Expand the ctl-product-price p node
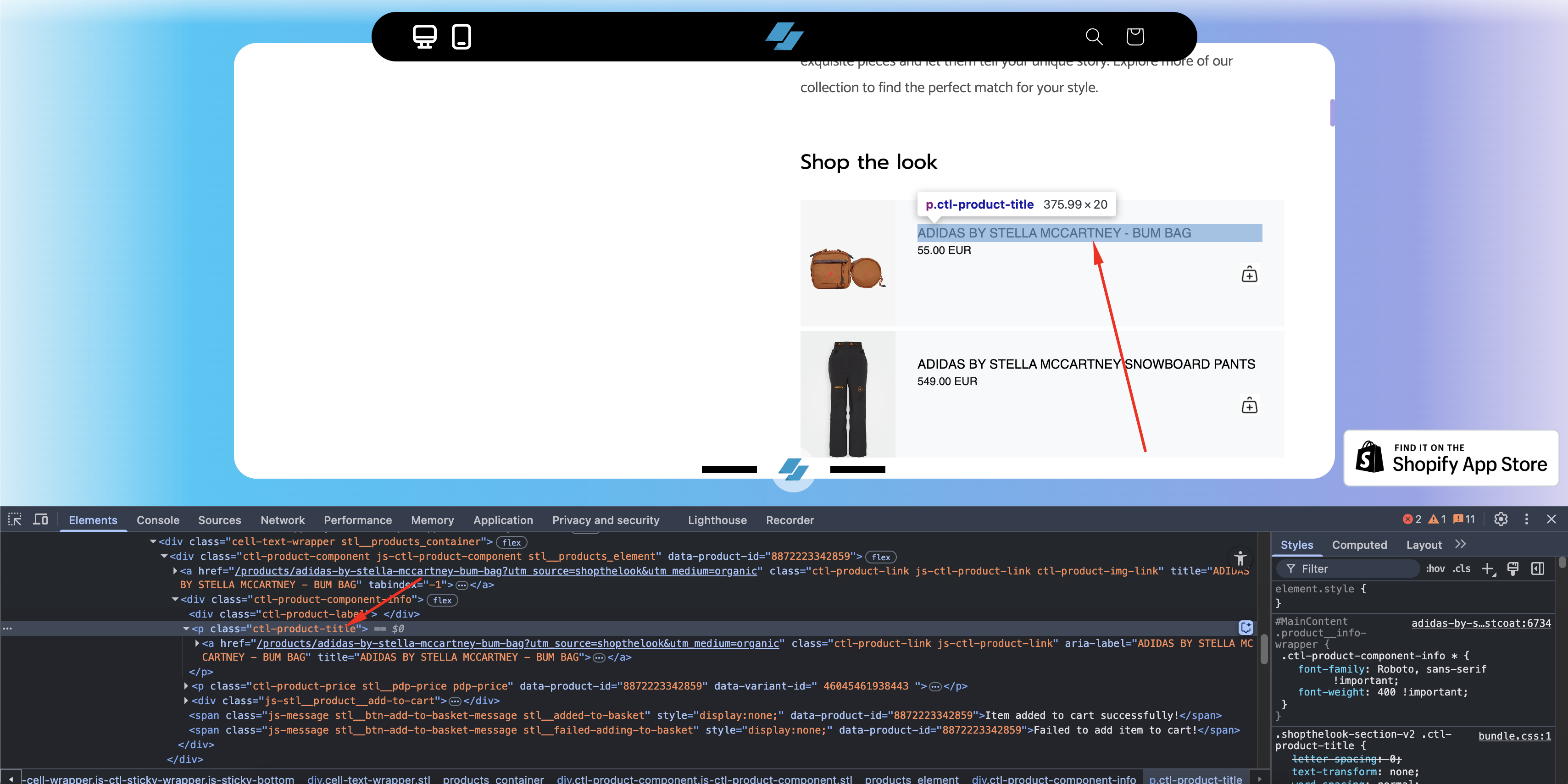The image size is (1568, 784). click(x=186, y=686)
